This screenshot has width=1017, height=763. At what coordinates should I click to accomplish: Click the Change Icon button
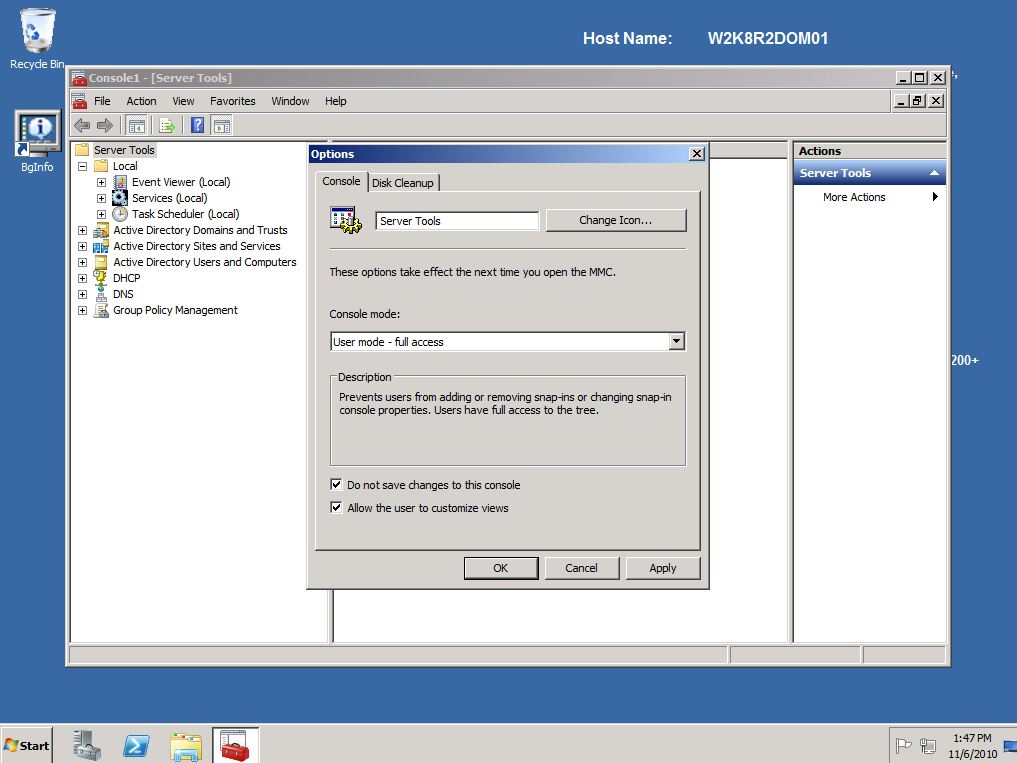pos(616,220)
